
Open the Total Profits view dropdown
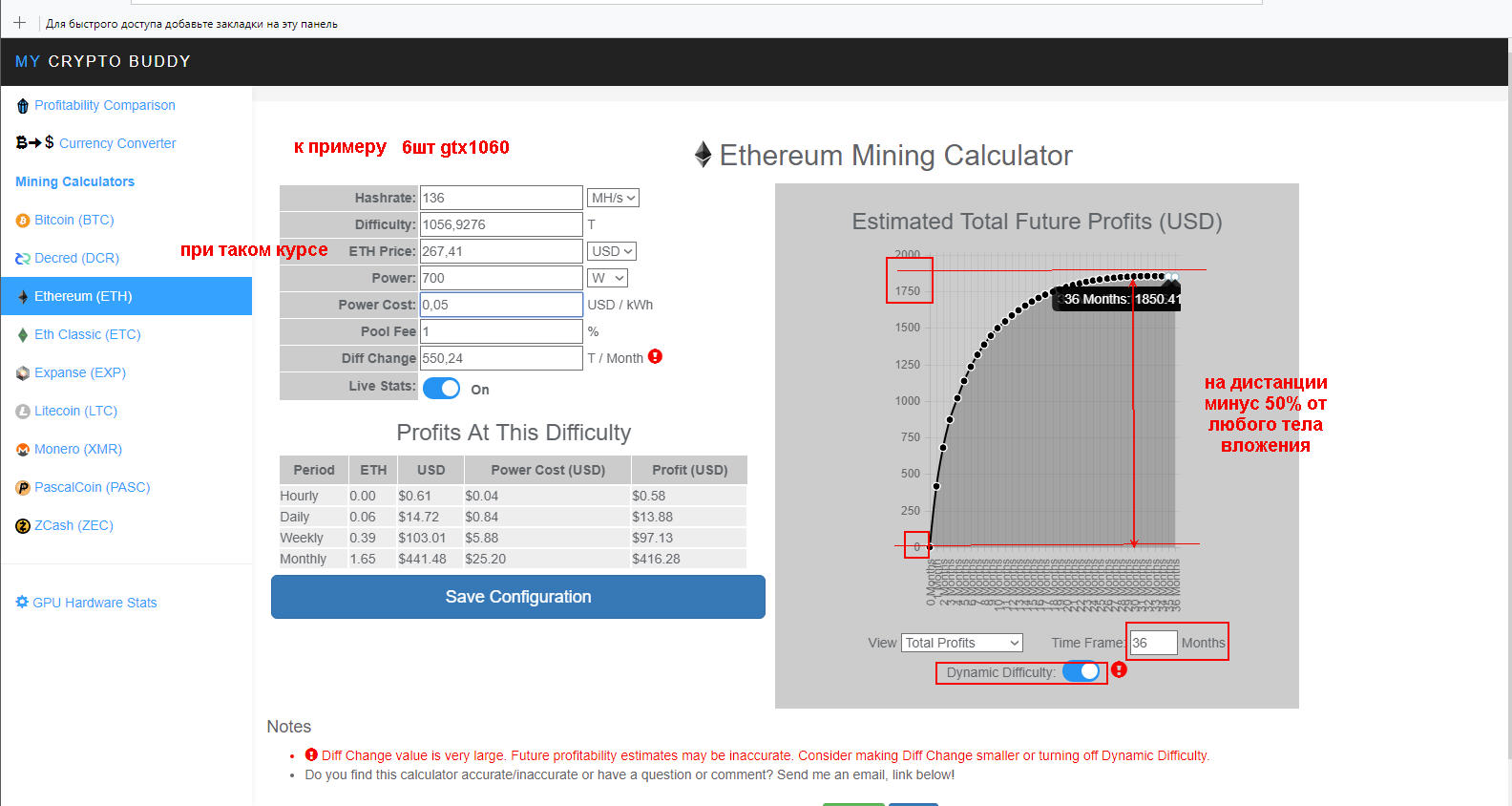coord(962,643)
